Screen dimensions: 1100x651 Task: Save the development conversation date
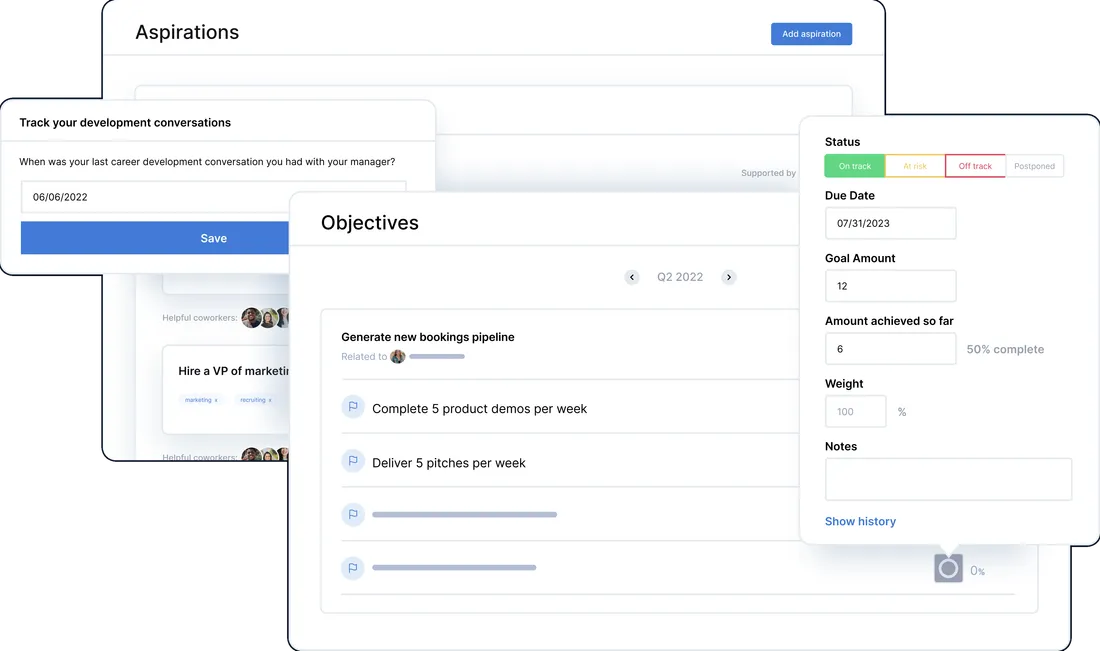[213, 238]
